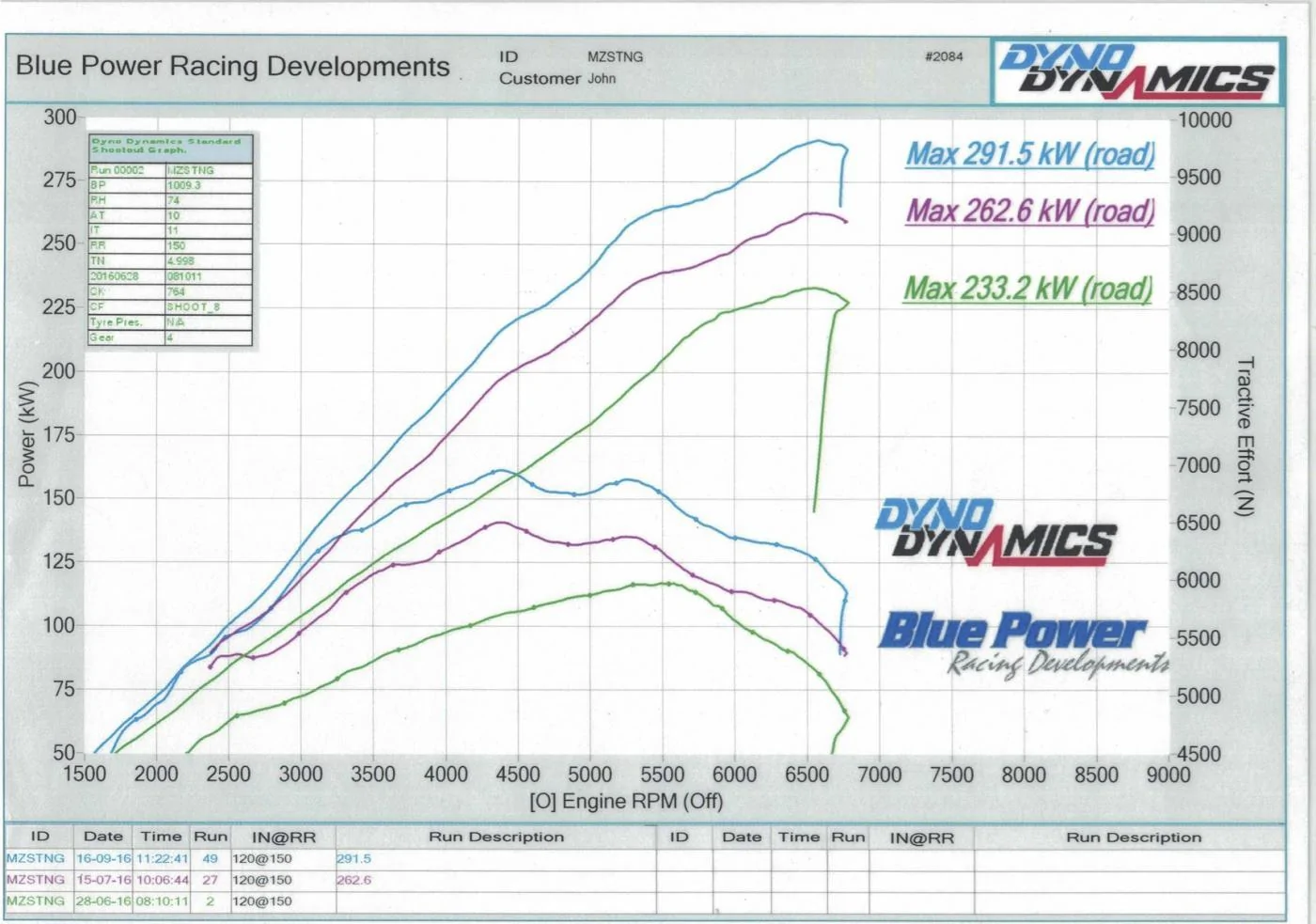Click the date "16-09-16" in the run table
This screenshot has width=1316, height=924.
coord(103,858)
